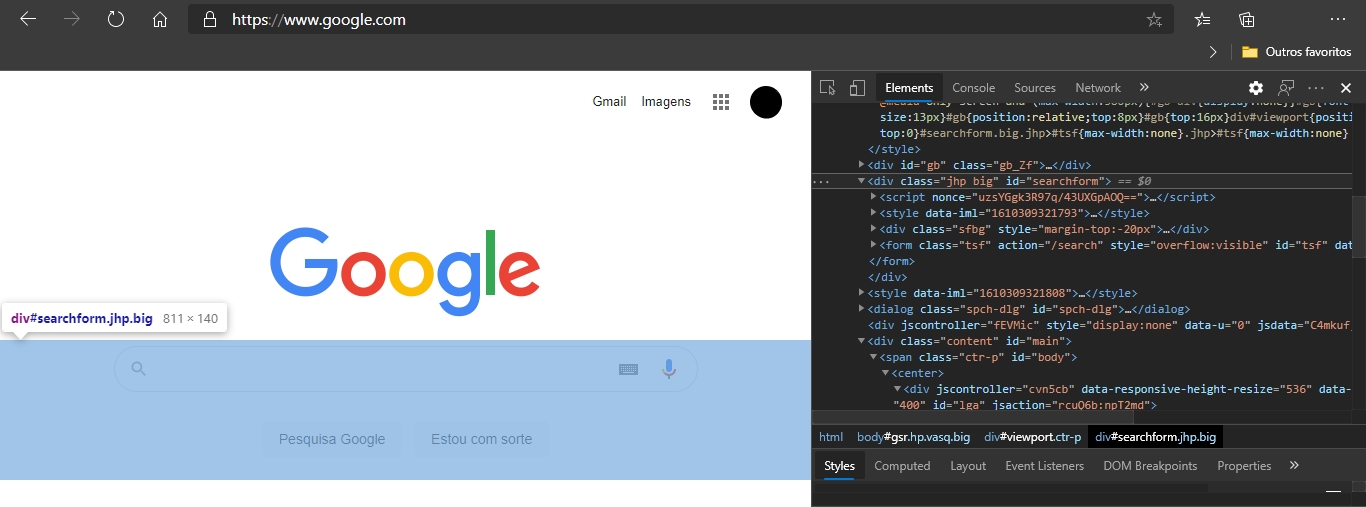
Task: Expand the form class="tsf" node
Action: pyautogui.click(x=874, y=245)
